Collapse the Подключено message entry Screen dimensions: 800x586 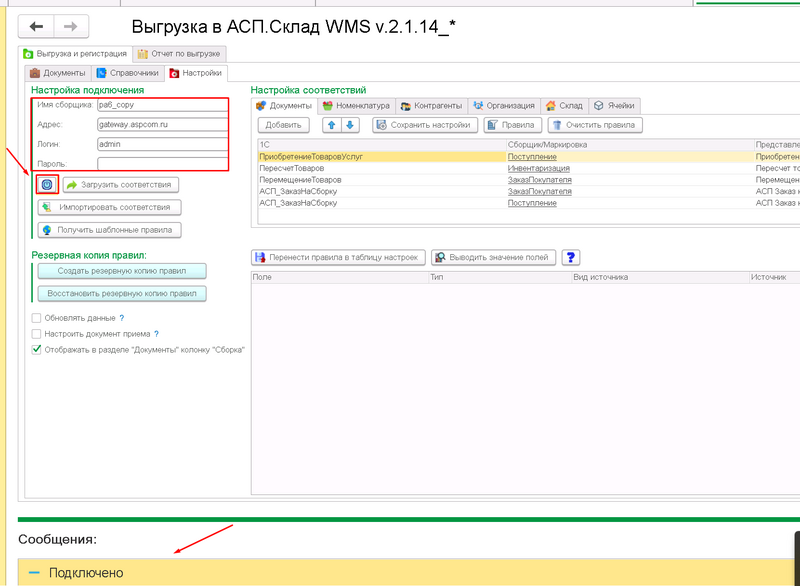[34, 573]
